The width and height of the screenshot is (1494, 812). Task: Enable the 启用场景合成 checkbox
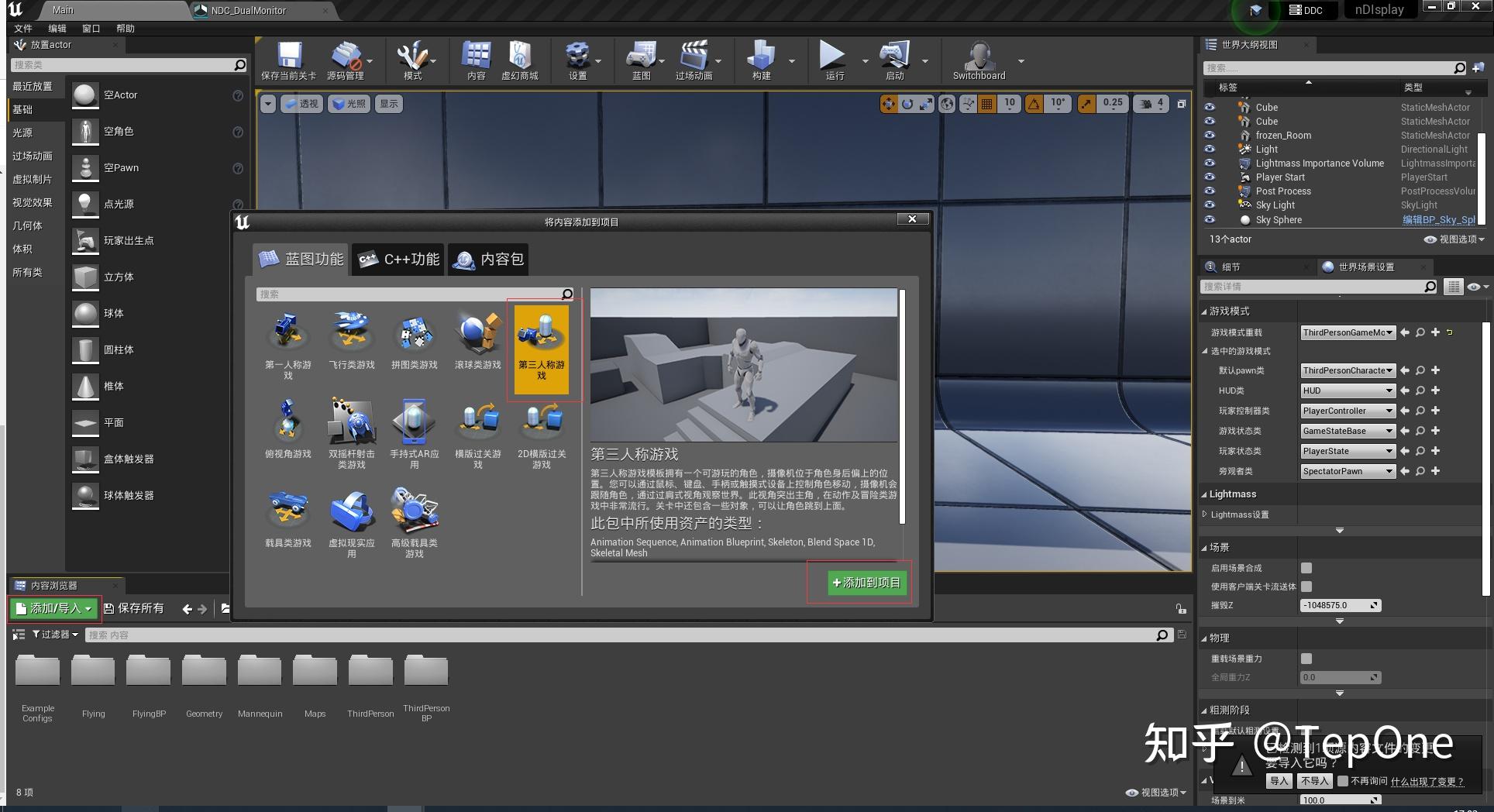pos(1306,568)
